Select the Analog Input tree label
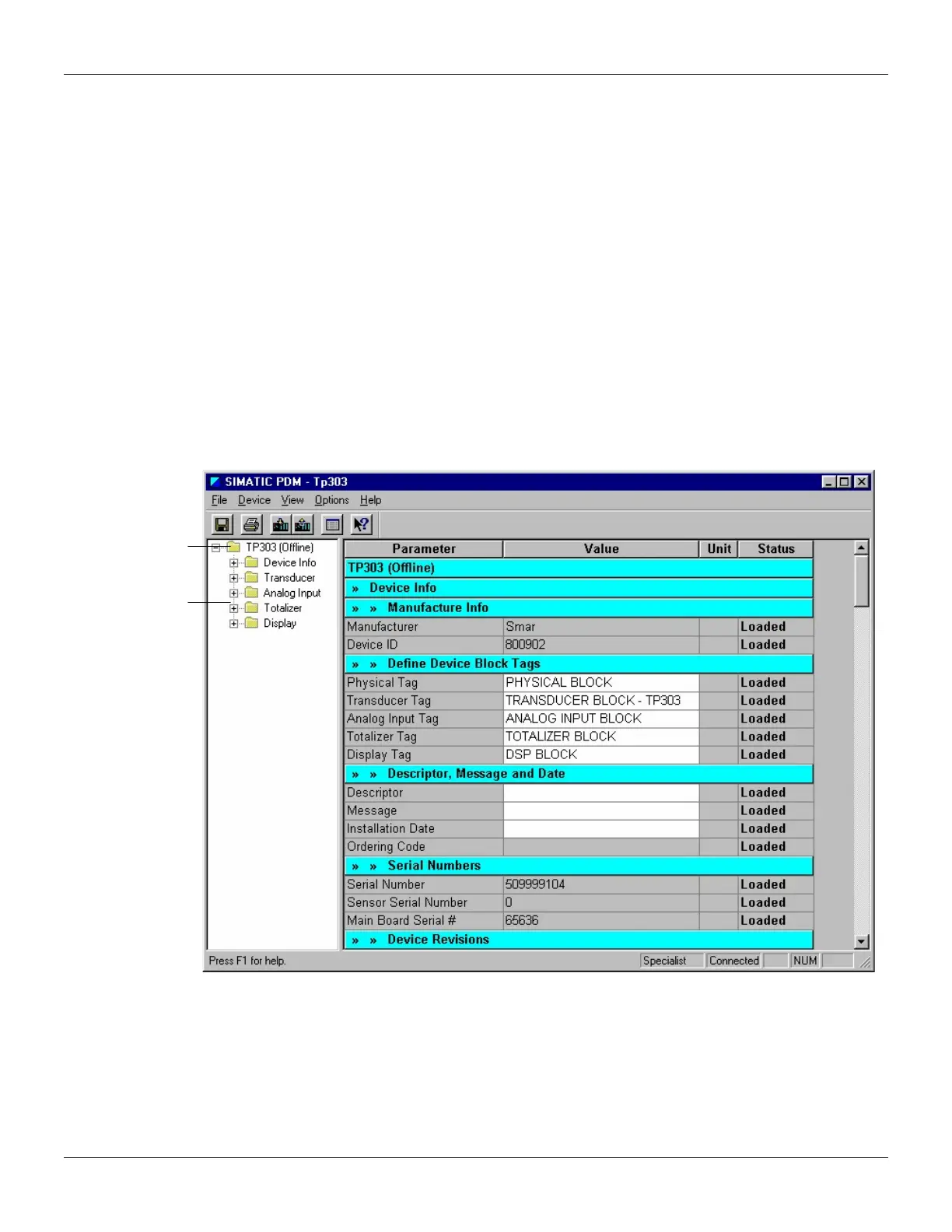 (292, 593)
